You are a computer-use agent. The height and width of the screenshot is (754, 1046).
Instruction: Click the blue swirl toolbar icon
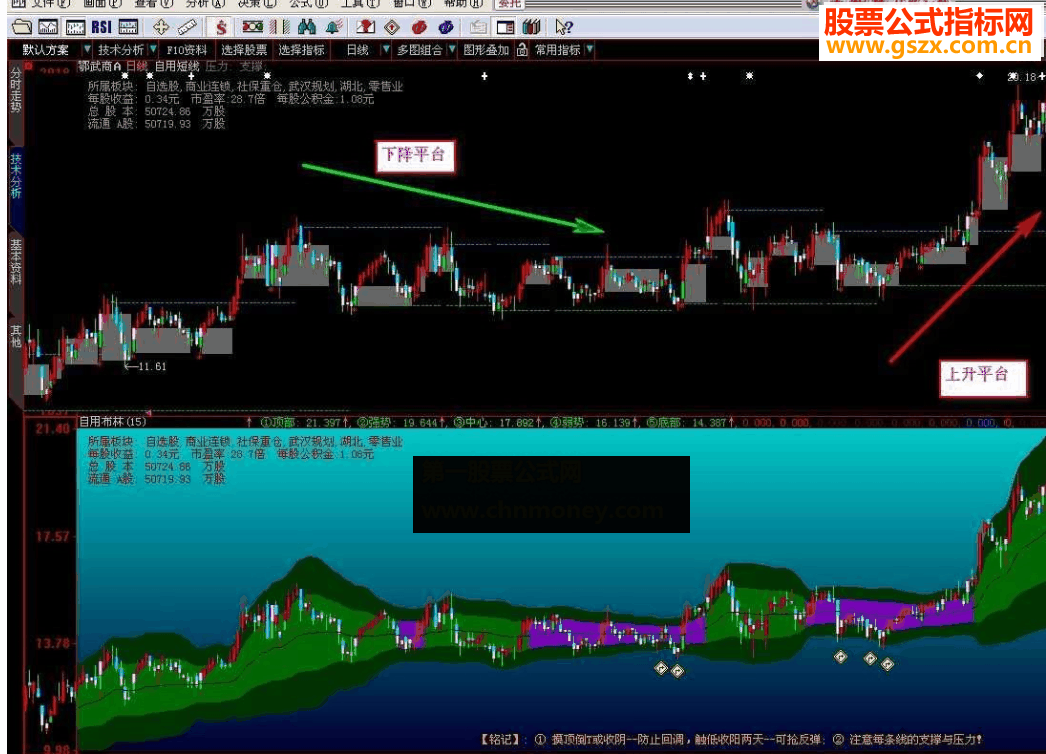(x=446, y=27)
